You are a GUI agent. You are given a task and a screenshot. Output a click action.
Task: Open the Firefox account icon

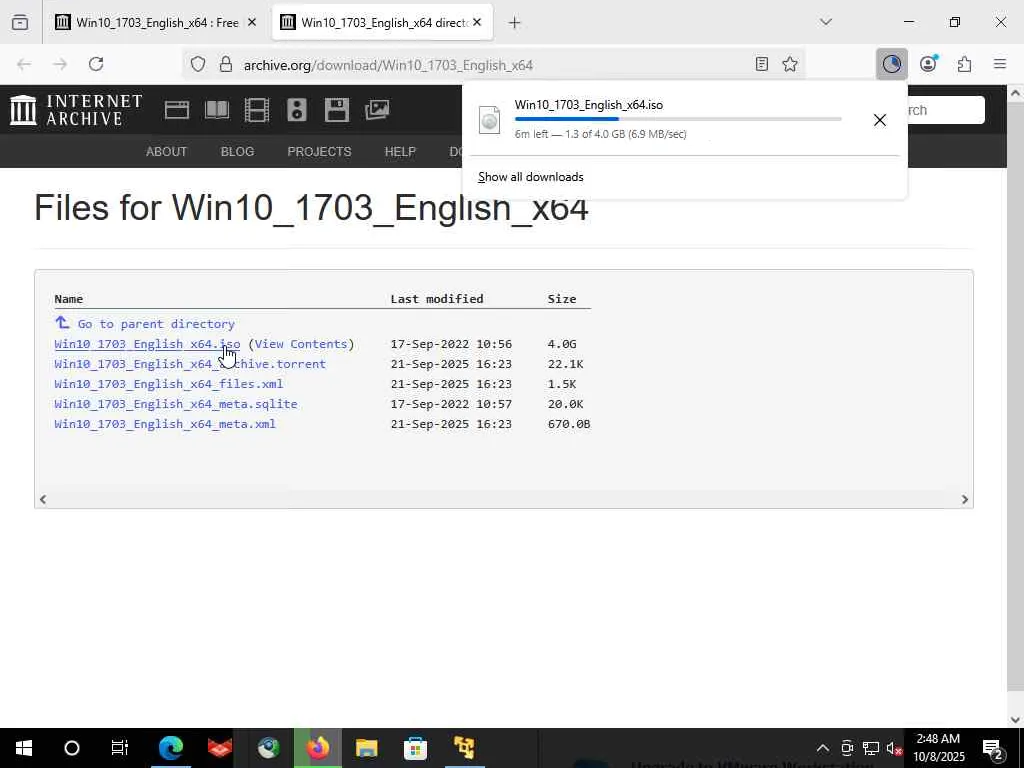pyautogui.click(x=928, y=64)
